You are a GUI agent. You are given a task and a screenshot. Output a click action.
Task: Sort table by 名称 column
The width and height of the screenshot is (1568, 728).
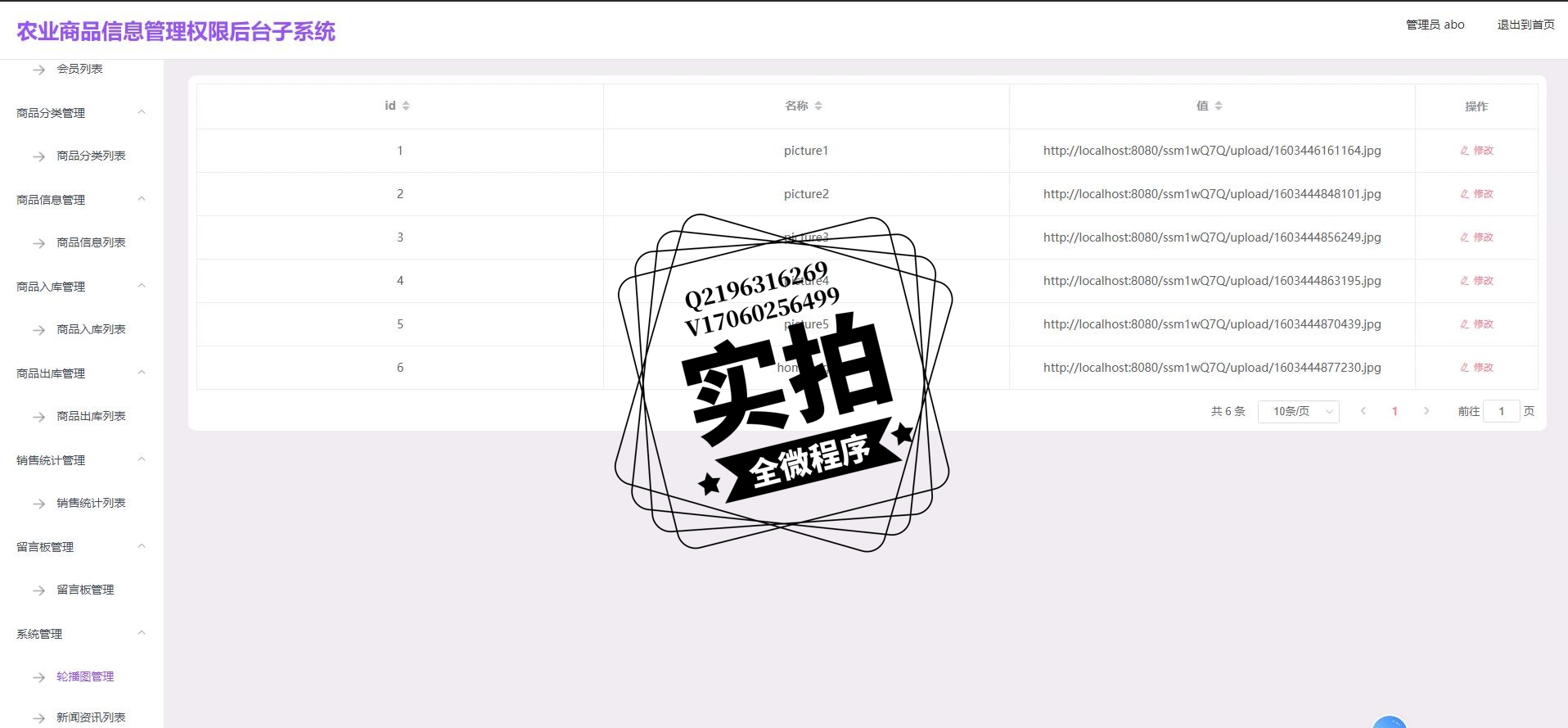coord(818,106)
